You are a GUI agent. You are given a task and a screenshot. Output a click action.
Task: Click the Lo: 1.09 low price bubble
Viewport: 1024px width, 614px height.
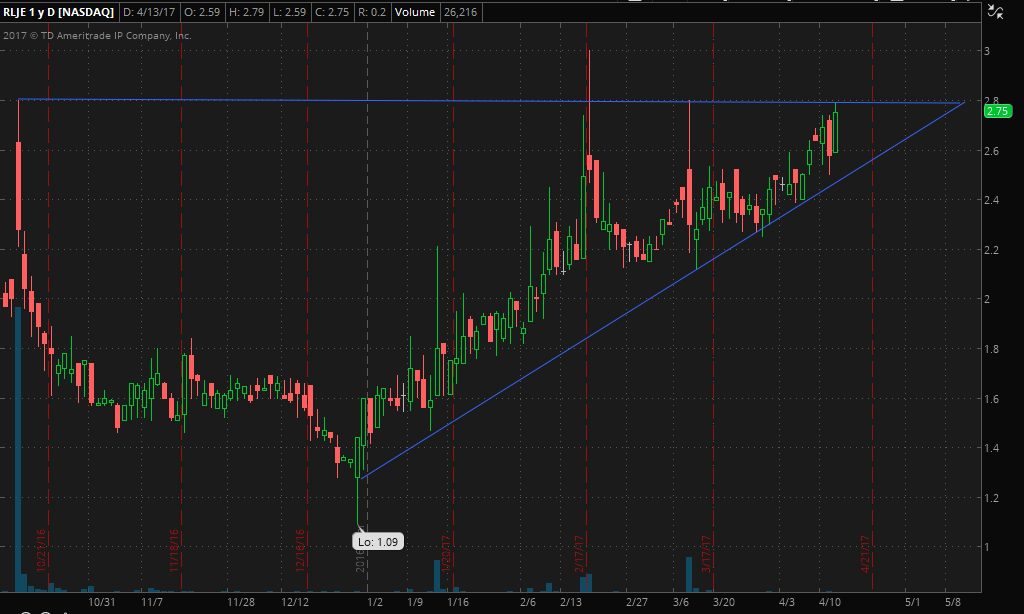tap(378, 541)
